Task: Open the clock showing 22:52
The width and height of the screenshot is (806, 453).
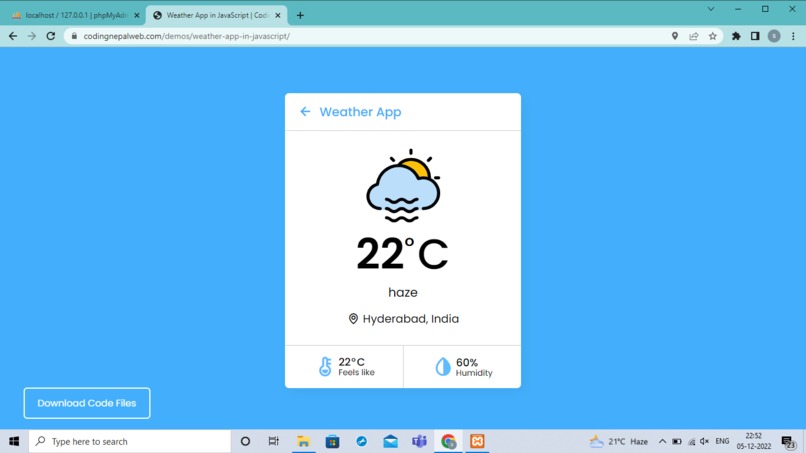Action: 754,441
